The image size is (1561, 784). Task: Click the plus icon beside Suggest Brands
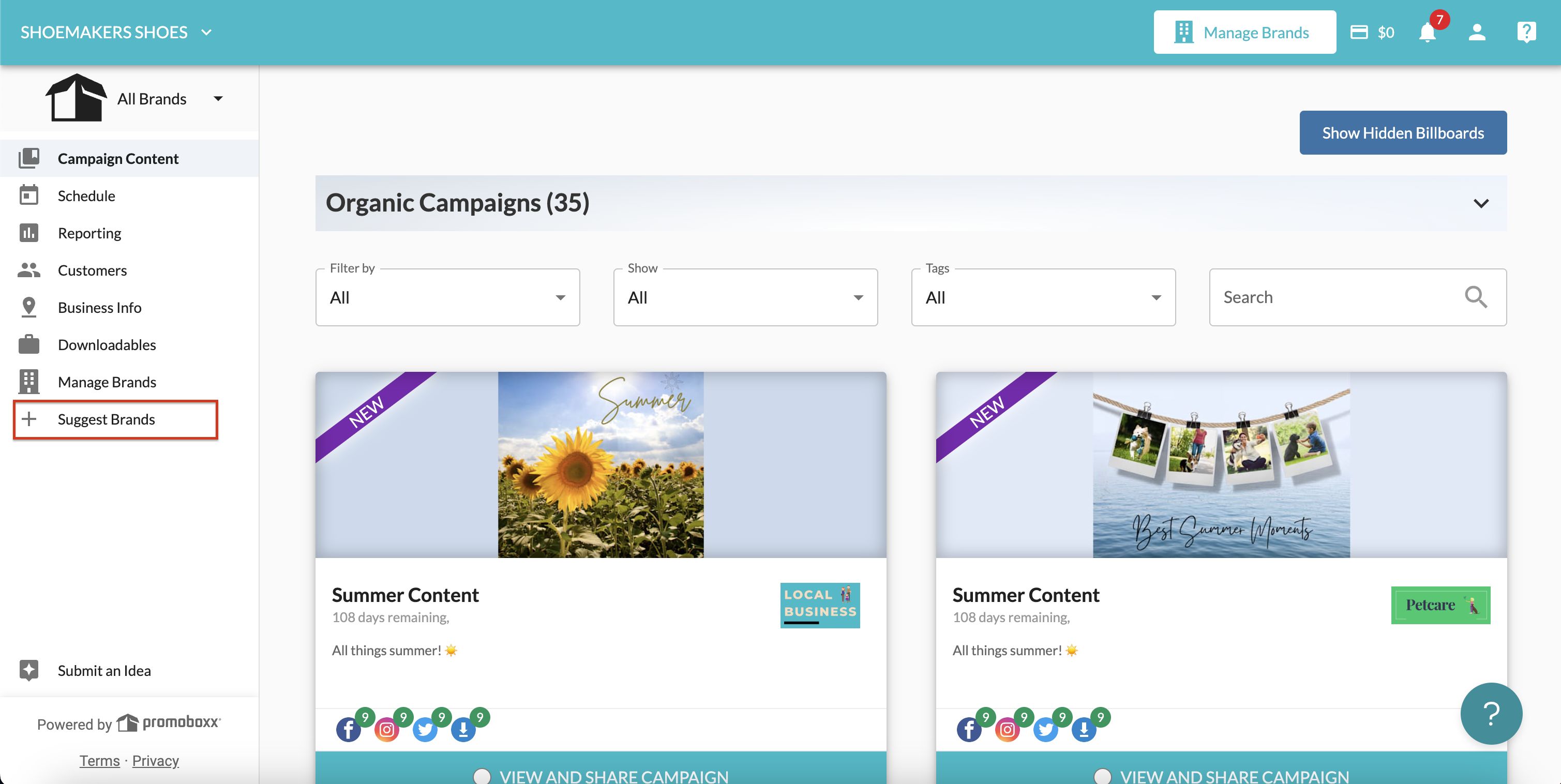(x=29, y=419)
